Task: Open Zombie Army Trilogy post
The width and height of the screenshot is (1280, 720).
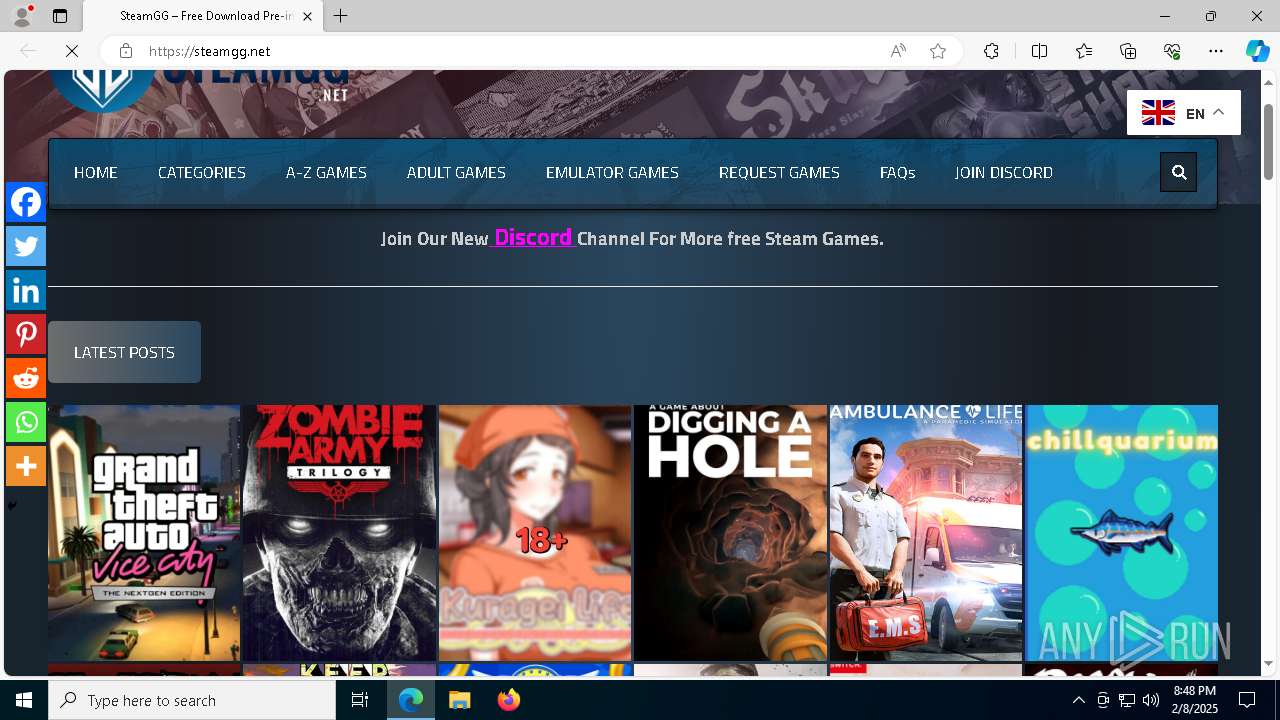Action: 339,532
